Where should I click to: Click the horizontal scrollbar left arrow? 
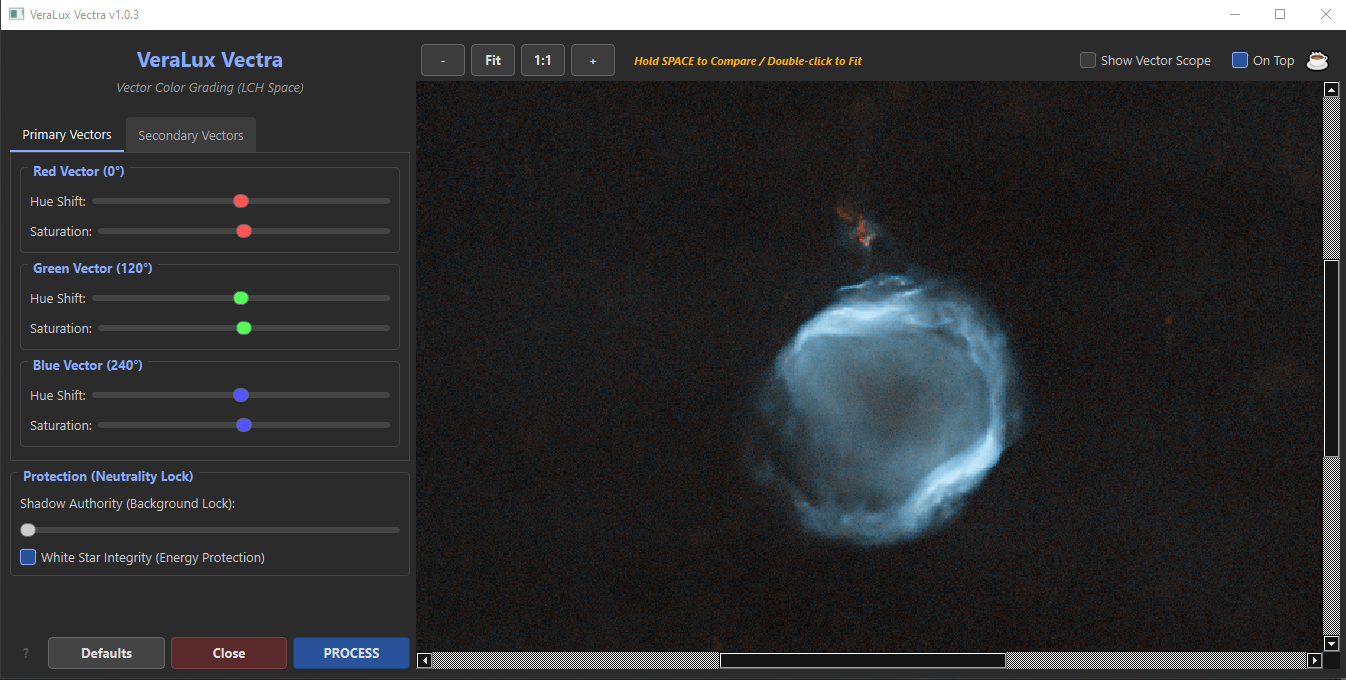click(424, 660)
